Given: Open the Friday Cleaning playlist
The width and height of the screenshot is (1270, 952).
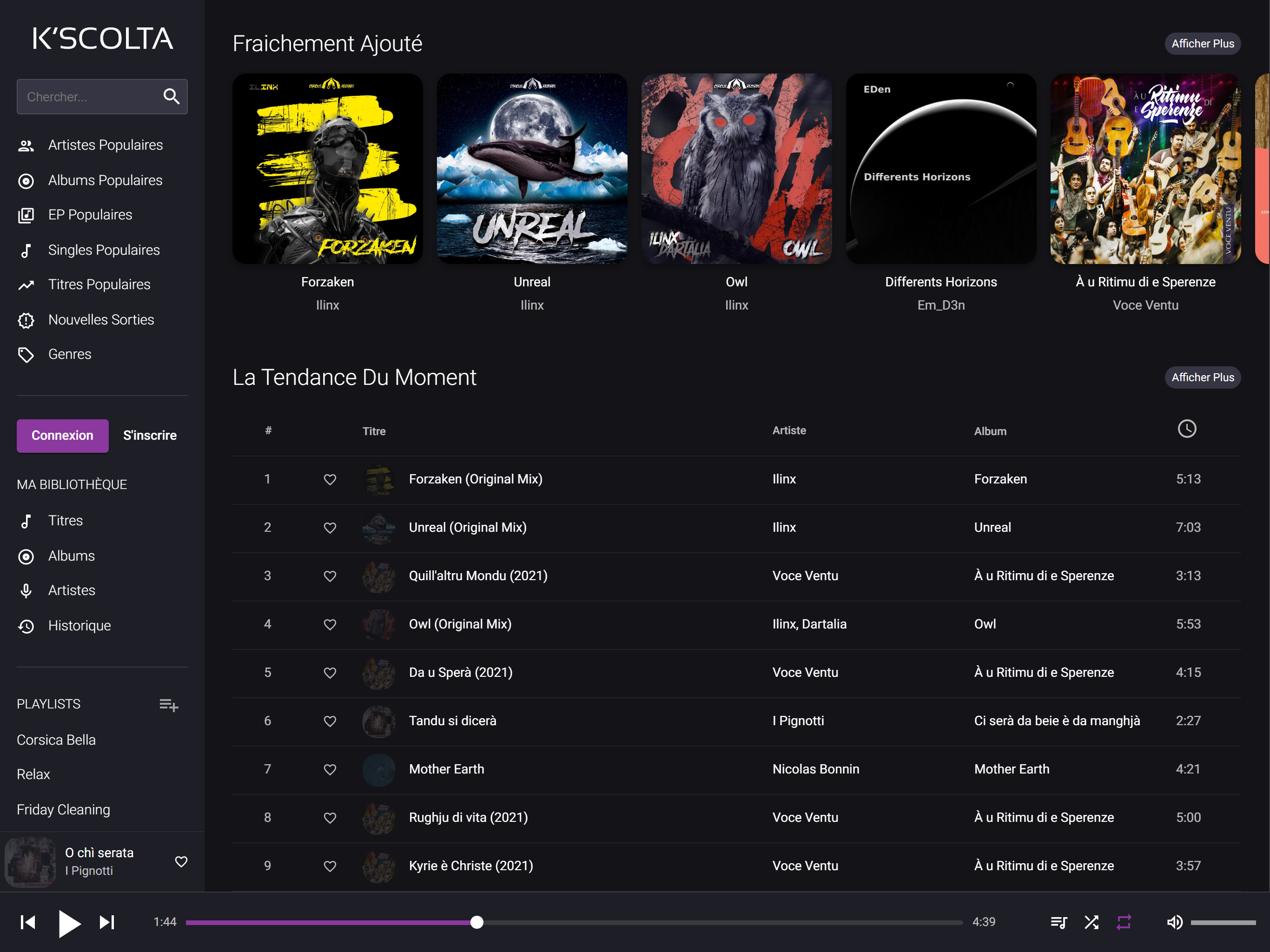Looking at the screenshot, I should (x=63, y=810).
